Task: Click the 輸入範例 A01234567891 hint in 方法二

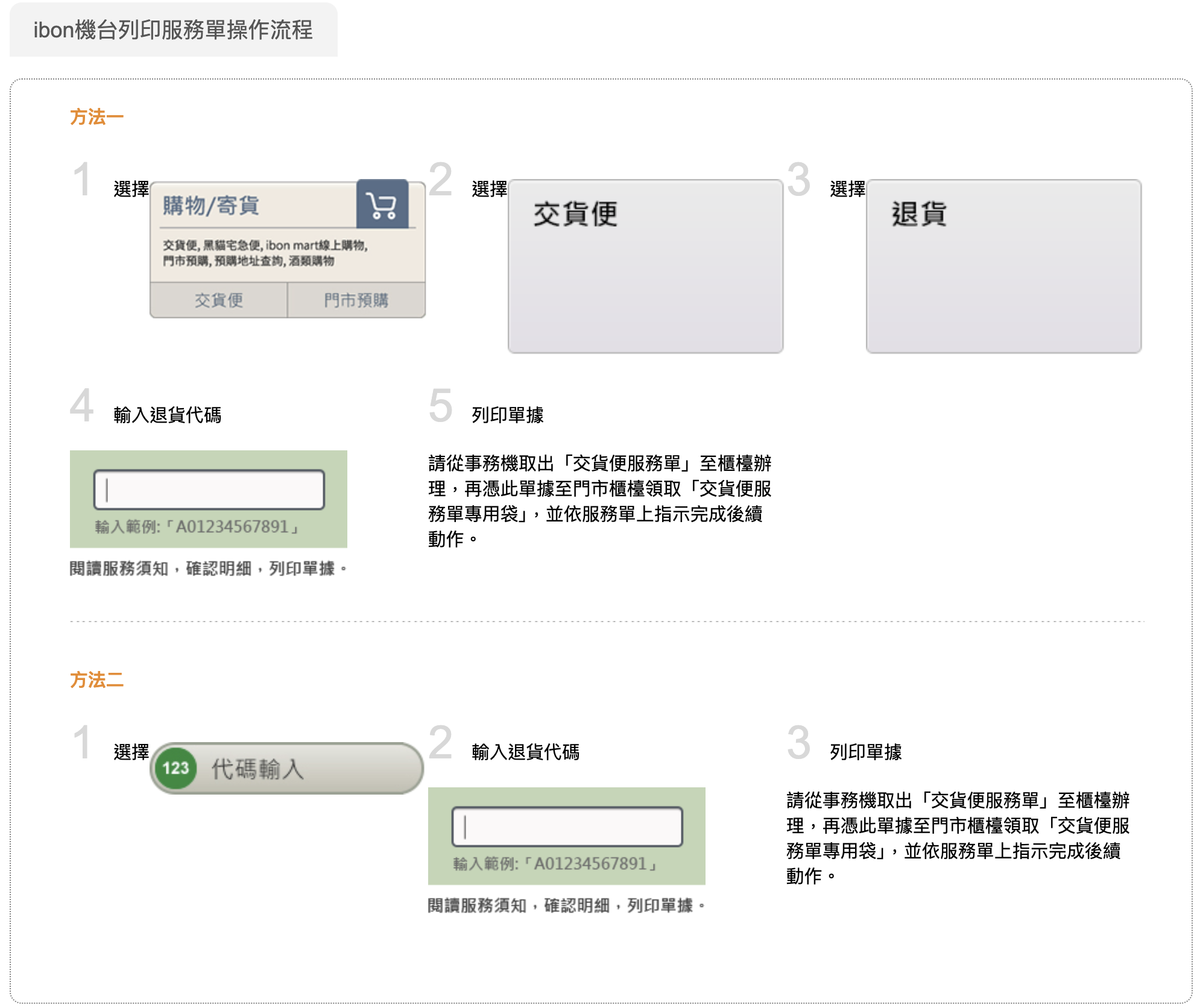Action: point(555,864)
